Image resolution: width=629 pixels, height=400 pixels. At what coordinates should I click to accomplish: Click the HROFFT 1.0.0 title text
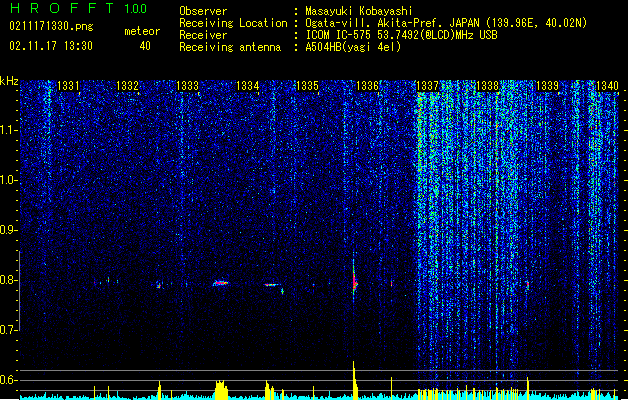pos(79,8)
